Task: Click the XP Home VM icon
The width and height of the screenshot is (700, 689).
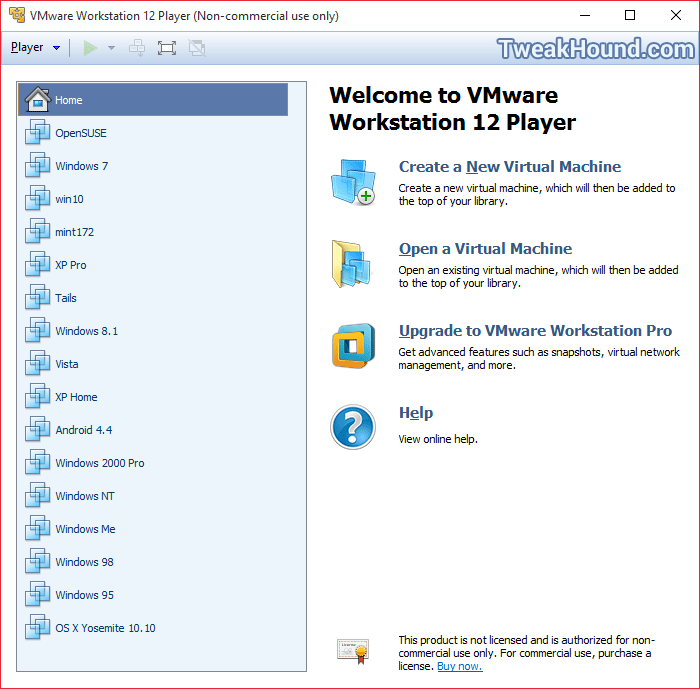Action: tap(38, 397)
